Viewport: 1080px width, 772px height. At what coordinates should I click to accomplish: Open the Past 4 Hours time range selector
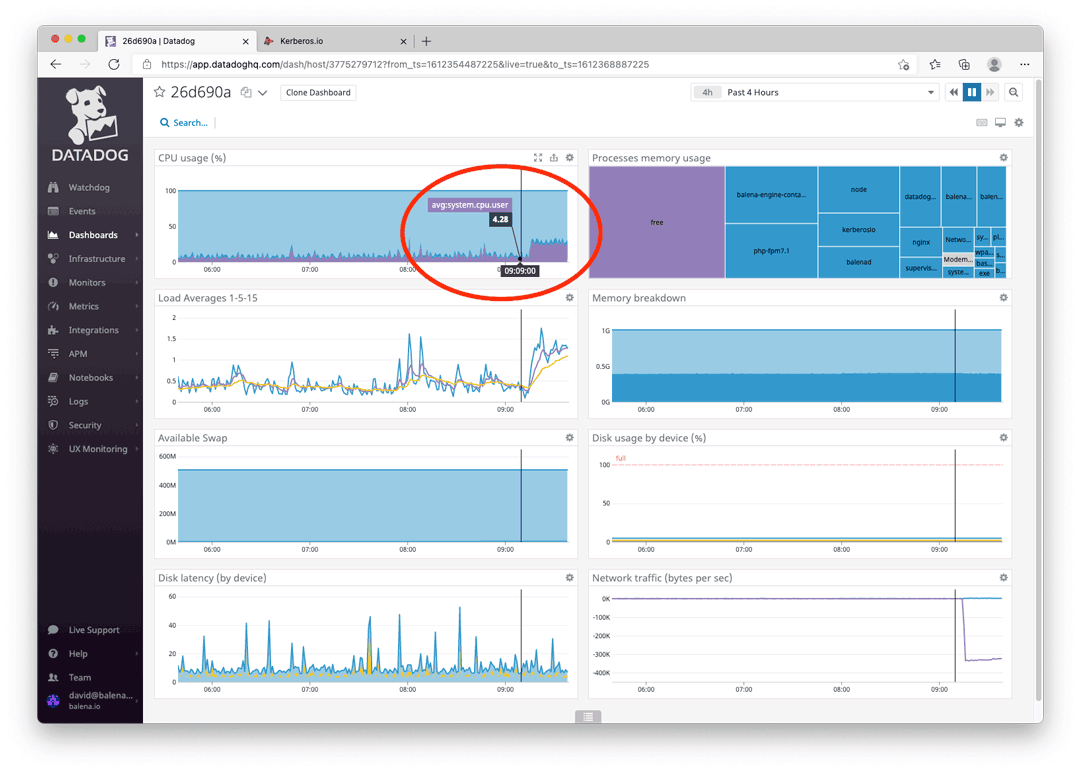(813, 91)
